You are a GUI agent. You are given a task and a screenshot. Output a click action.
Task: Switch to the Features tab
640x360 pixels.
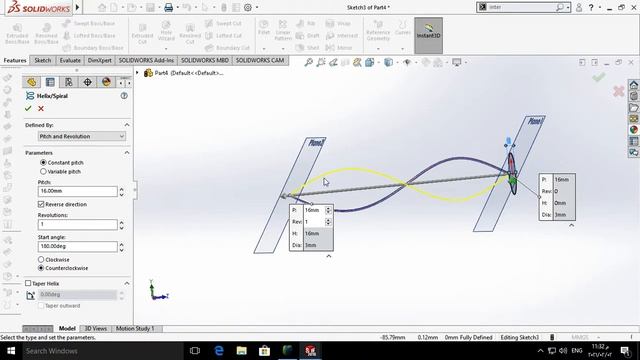tap(15, 60)
